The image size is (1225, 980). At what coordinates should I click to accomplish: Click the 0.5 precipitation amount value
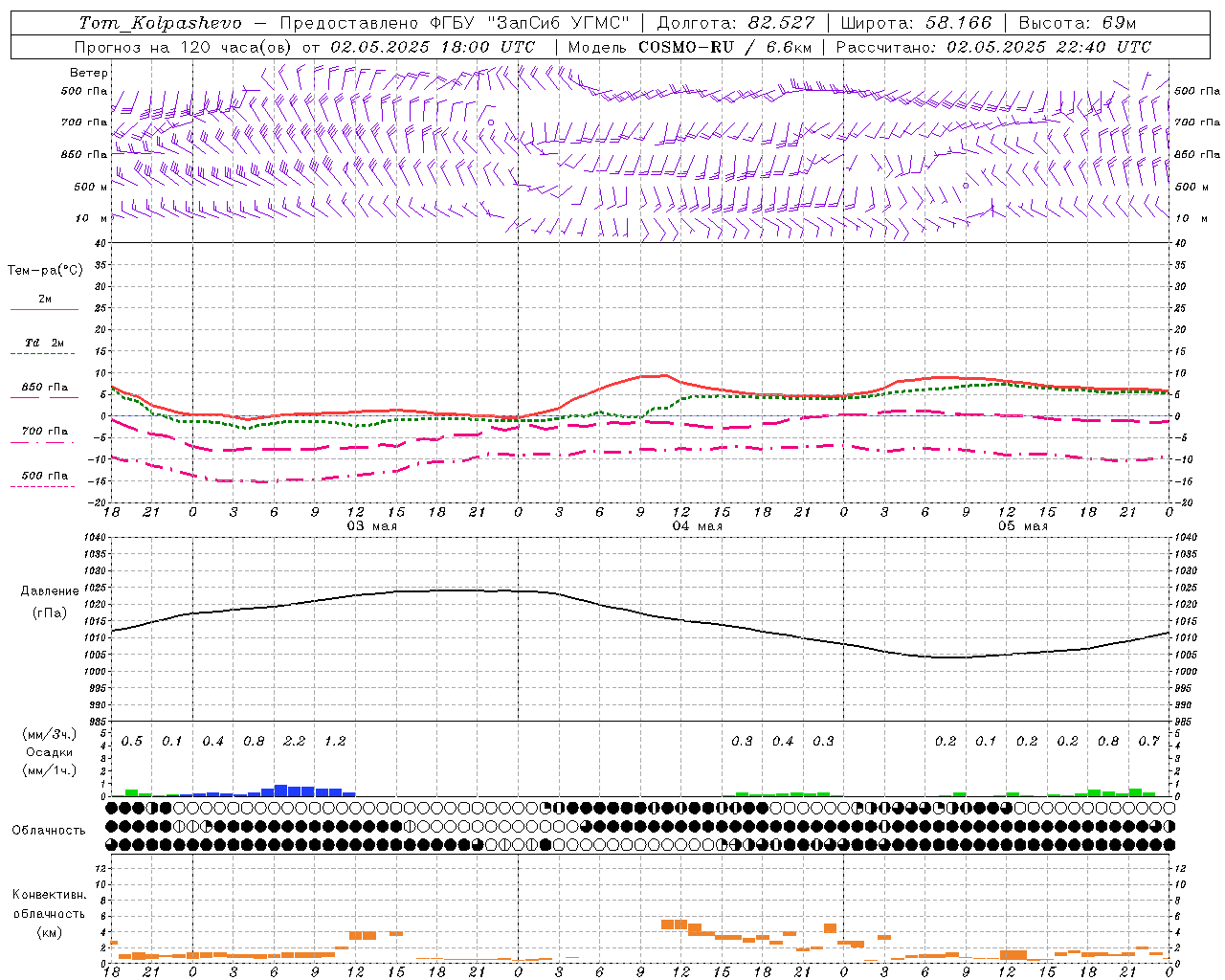pos(132,742)
